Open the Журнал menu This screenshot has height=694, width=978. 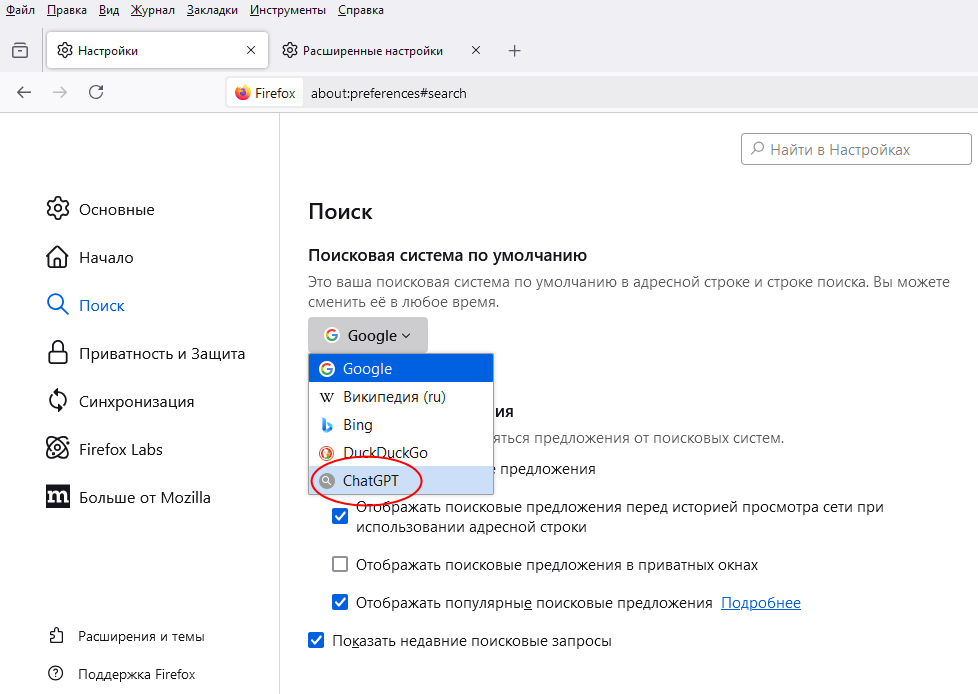pyautogui.click(x=153, y=10)
